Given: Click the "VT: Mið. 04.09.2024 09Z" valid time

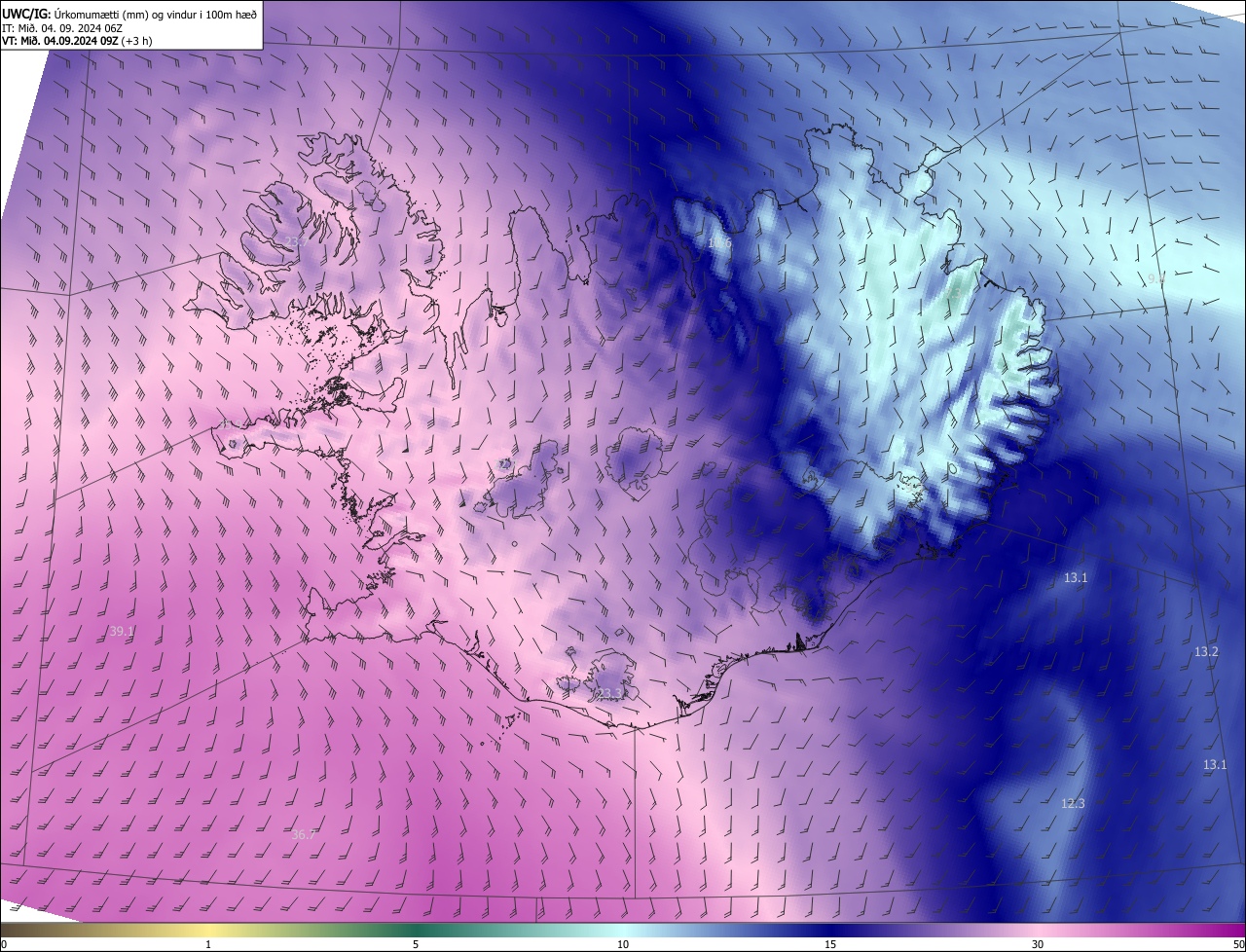Looking at the screenshot, I should [58, 41].
